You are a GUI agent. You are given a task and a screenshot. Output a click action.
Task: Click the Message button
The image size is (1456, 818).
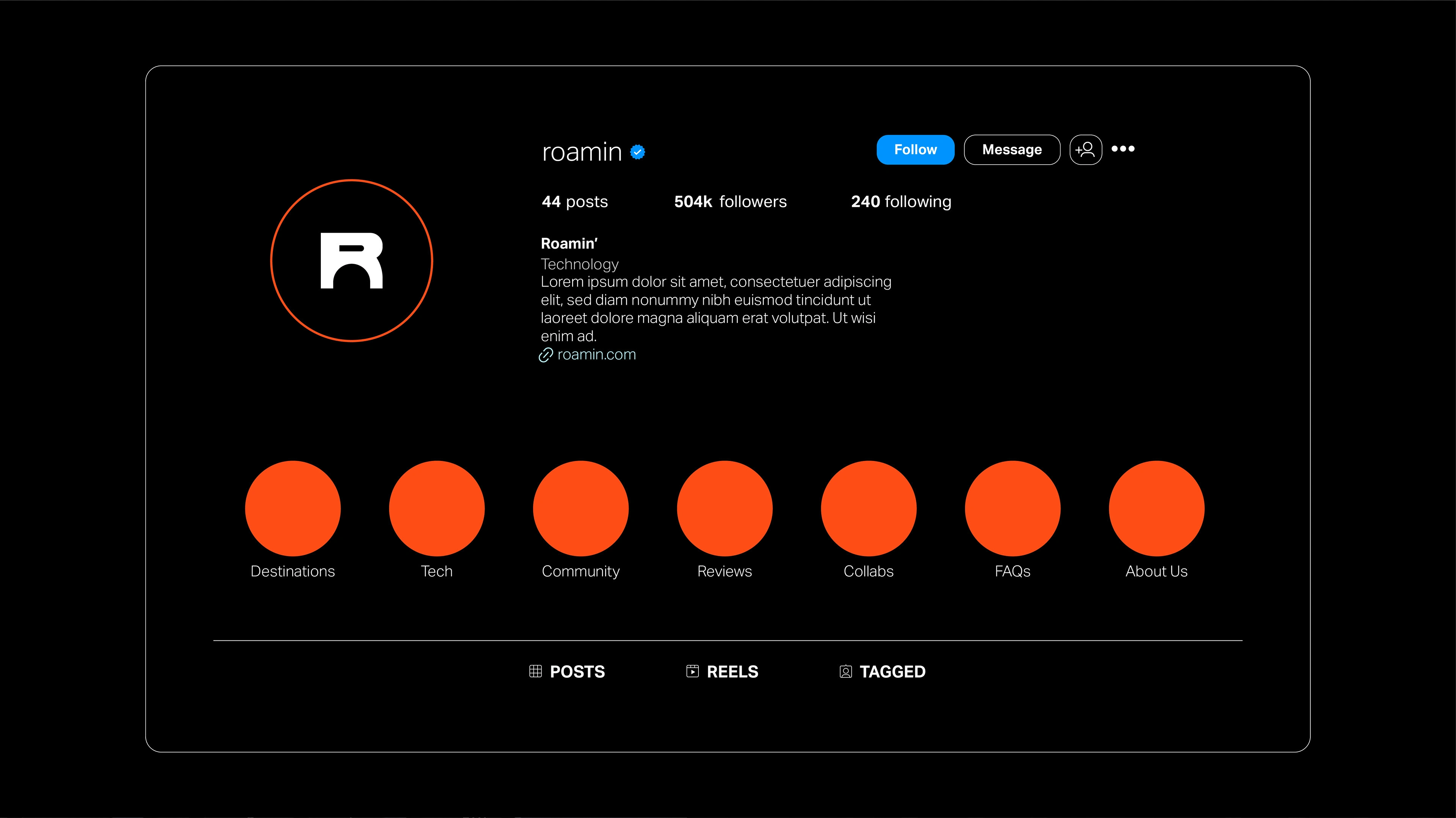pyautogui.click(x=1012, y=150)
